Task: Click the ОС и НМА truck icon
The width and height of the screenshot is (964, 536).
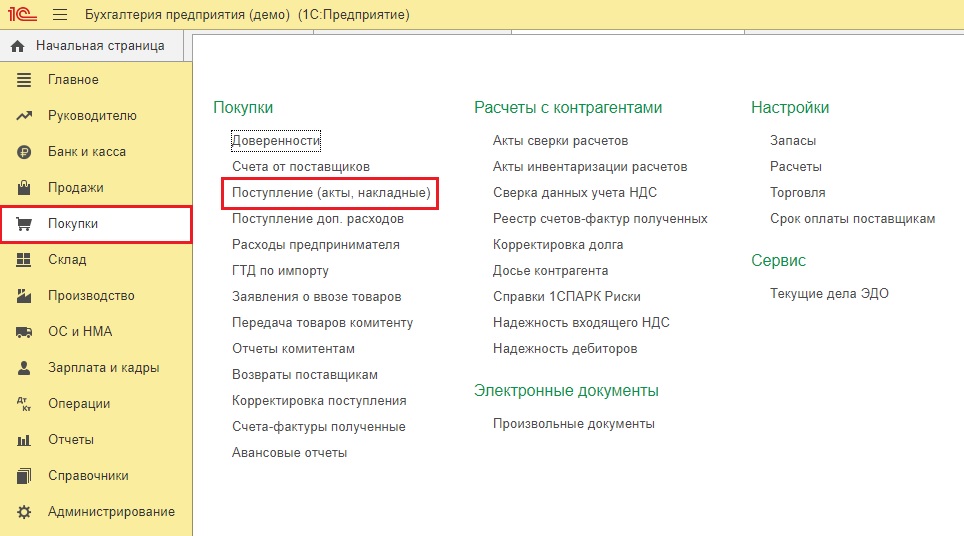Action: click(x=25, y=332)
